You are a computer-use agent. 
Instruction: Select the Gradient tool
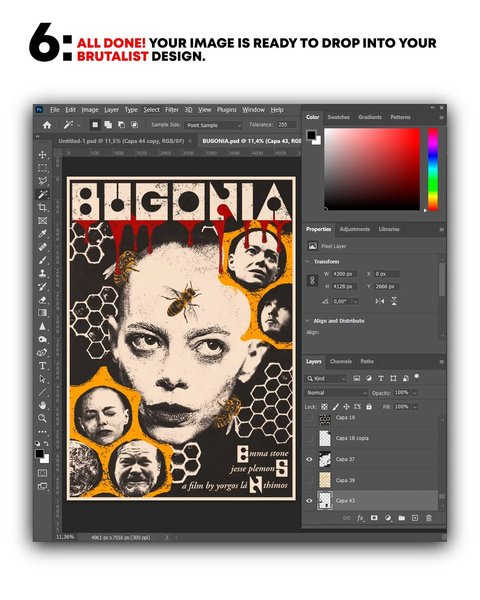[42, 313]
